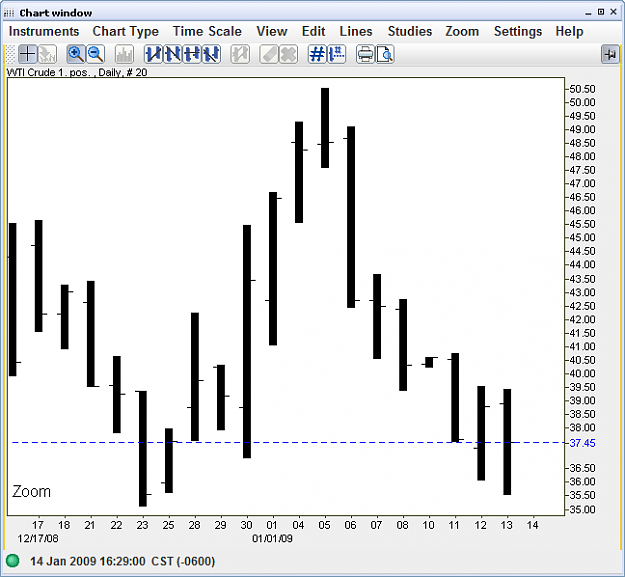The width and height of the screenshot is (625, 577).
Task: Select the horizontal line tool
Action: (x=192, y=54)
